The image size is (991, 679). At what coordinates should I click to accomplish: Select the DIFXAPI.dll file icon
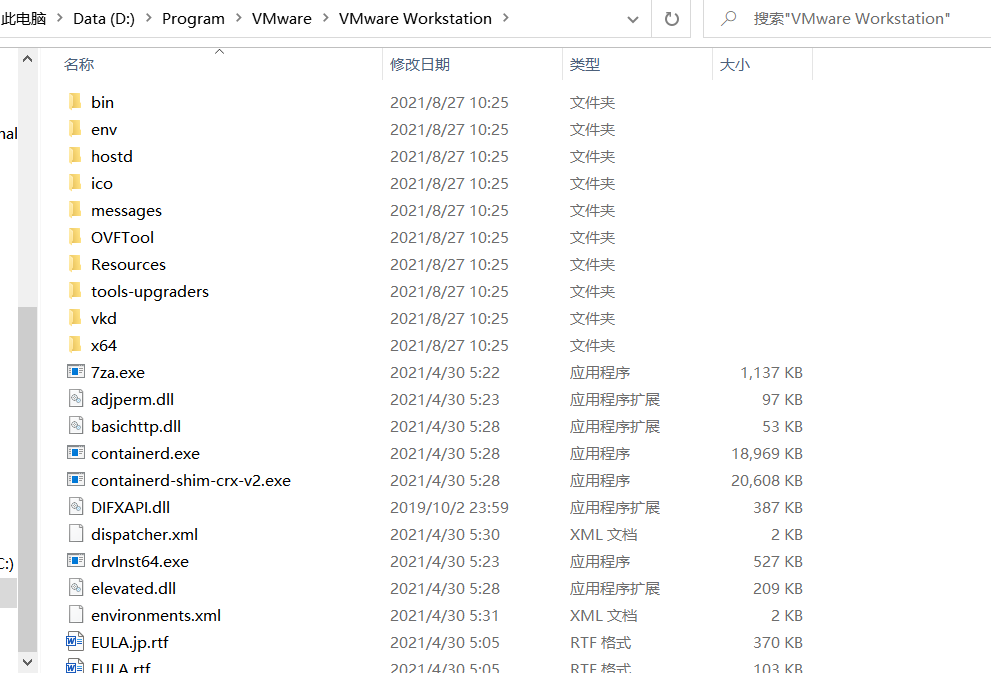(76, 506)
